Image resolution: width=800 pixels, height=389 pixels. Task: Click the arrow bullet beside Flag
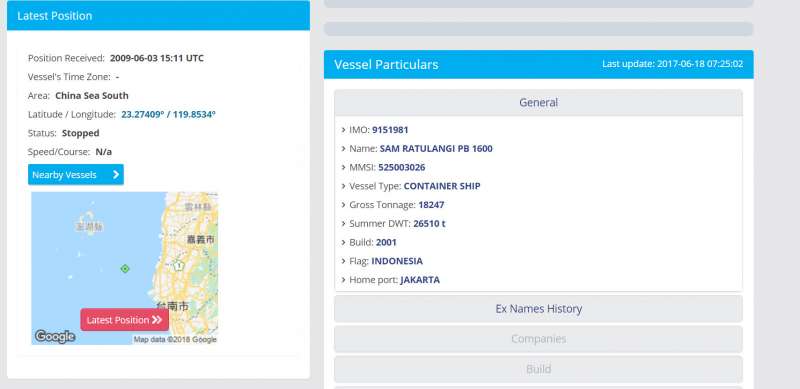pyautogui.click(x=343, y=261)
